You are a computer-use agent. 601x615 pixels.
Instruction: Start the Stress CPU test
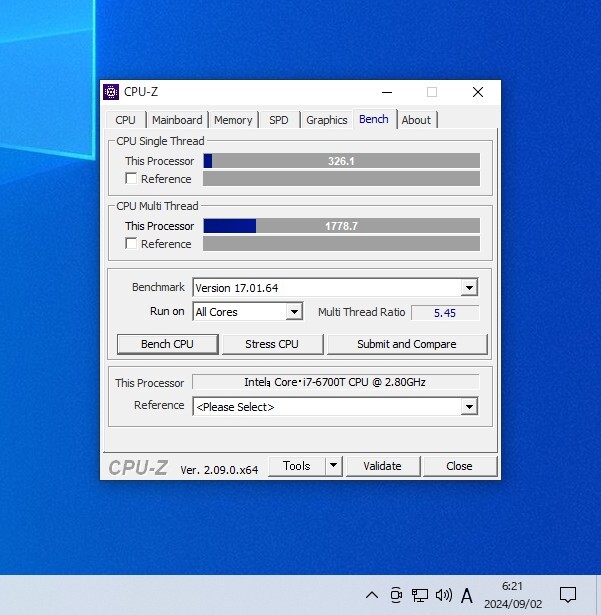[272, 344]
